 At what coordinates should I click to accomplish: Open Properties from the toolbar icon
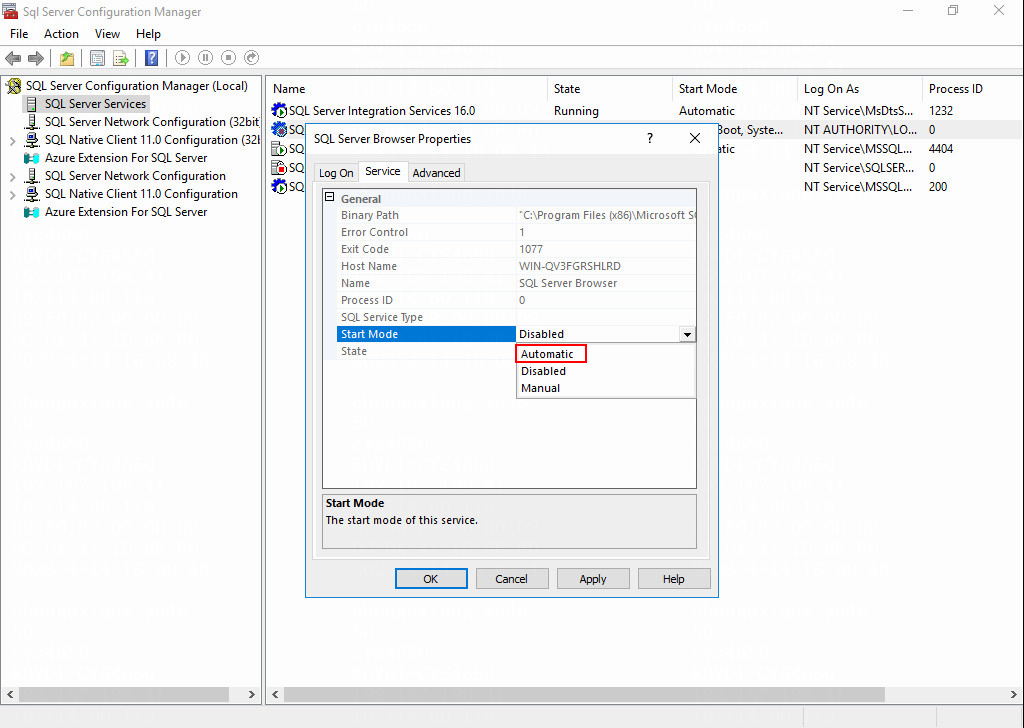(97, 58)
